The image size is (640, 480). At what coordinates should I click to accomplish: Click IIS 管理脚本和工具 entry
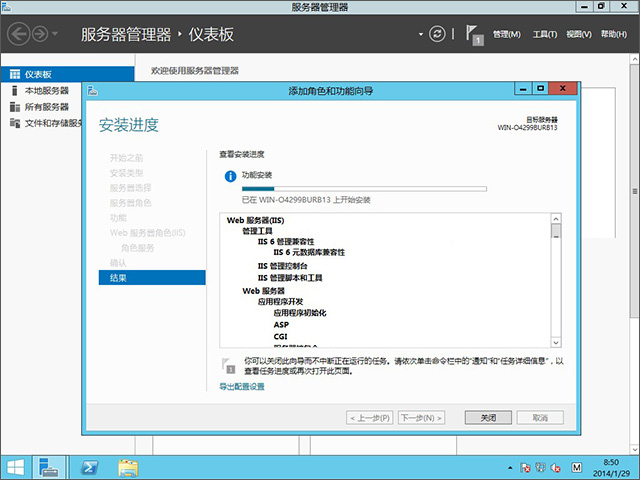pyautogui.click(x=290, y=278)
